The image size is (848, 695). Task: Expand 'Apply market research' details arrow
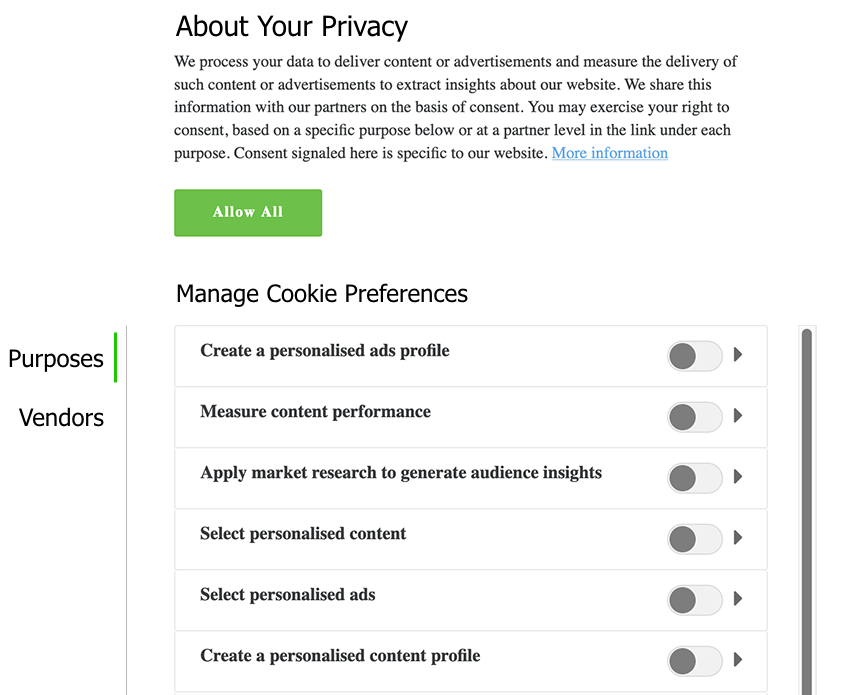point(738,477)
